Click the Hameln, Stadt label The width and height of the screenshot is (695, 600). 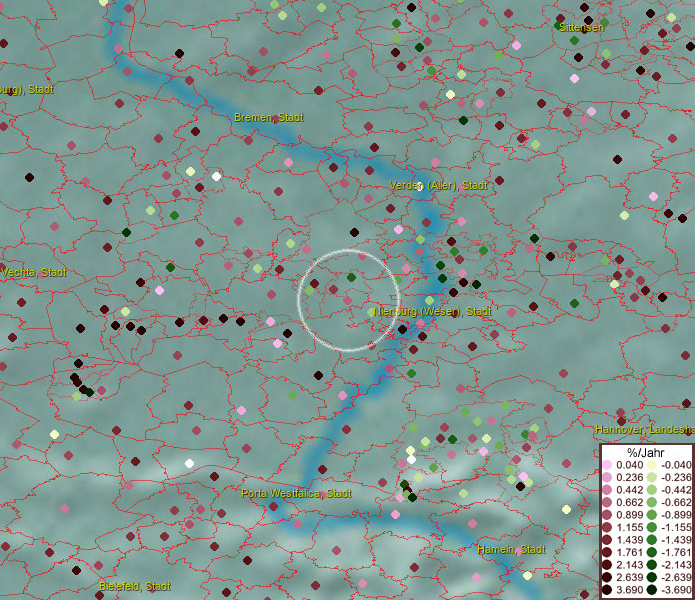510,550
